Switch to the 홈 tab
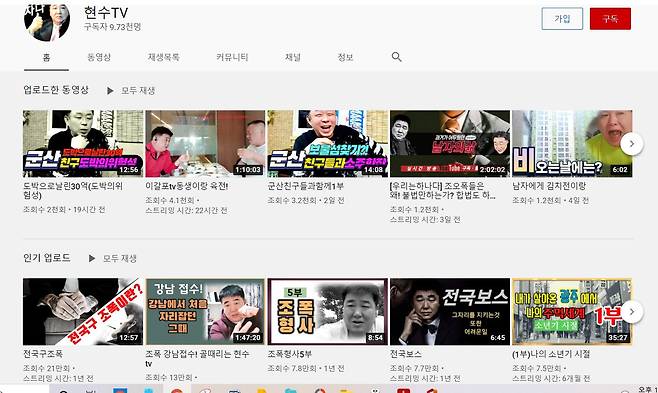 (46, 57)
